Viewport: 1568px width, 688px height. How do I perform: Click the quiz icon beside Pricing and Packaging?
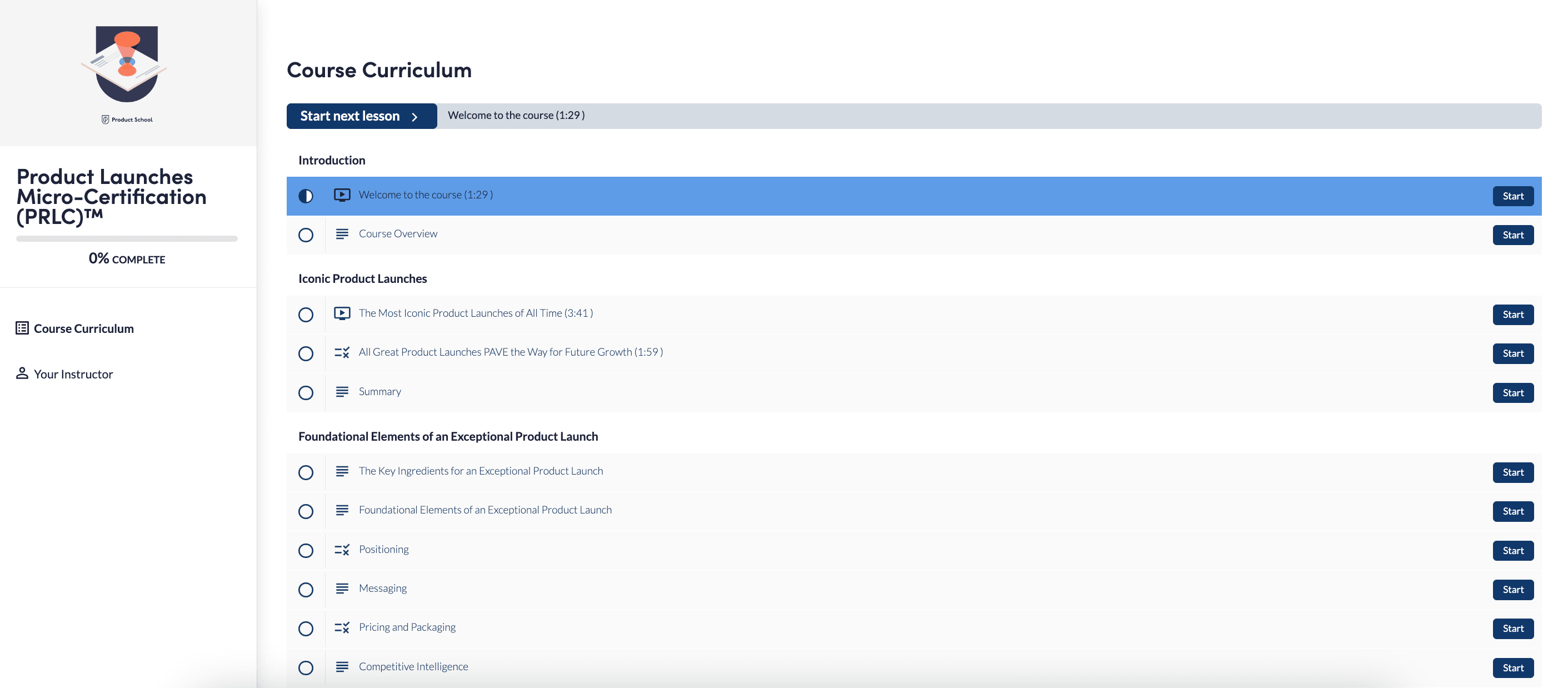coord(342,628)
